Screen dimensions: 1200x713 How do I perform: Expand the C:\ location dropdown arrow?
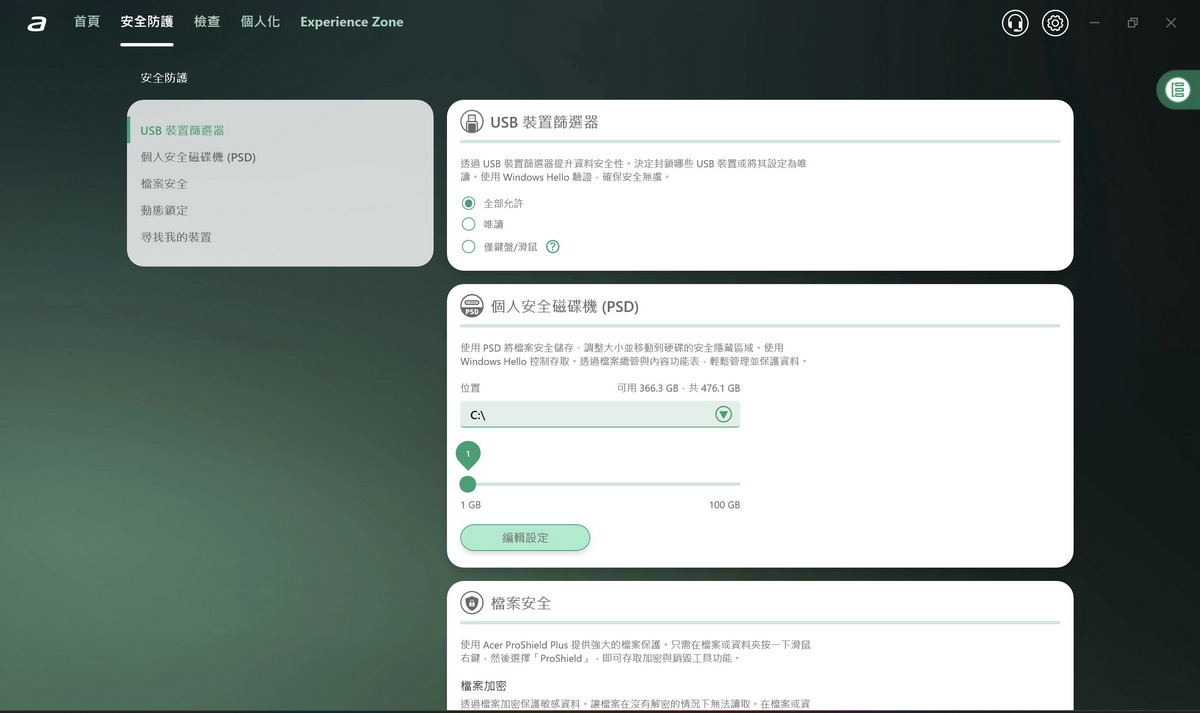(x=723, y=414)
